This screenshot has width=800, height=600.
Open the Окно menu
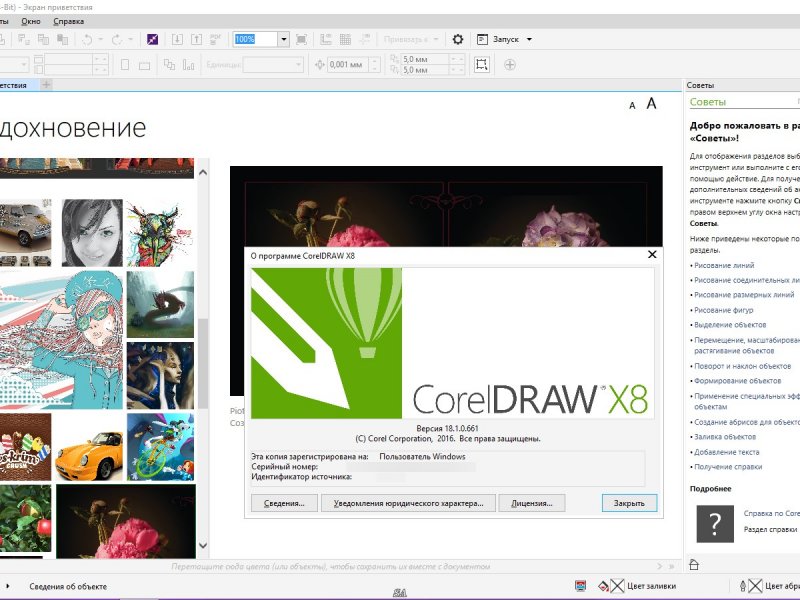coord(31,21)
